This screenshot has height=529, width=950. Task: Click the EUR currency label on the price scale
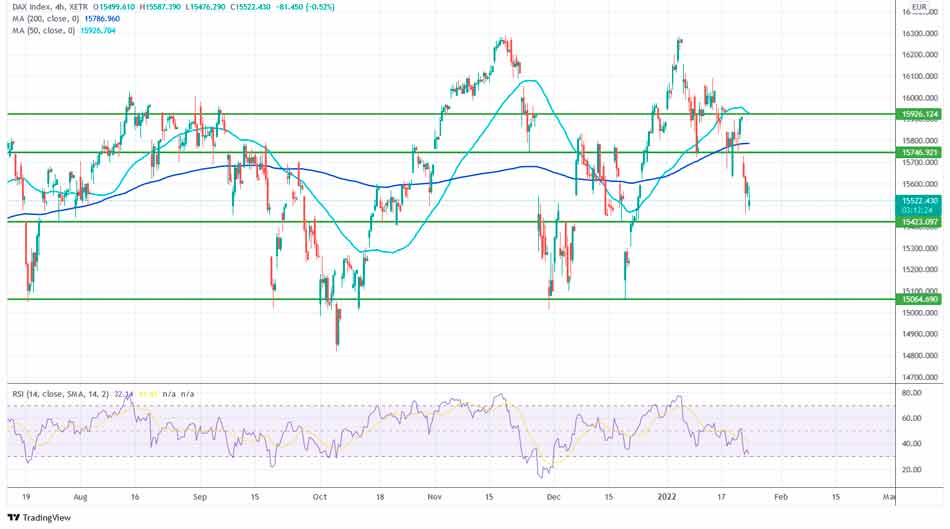click(919, 7)
